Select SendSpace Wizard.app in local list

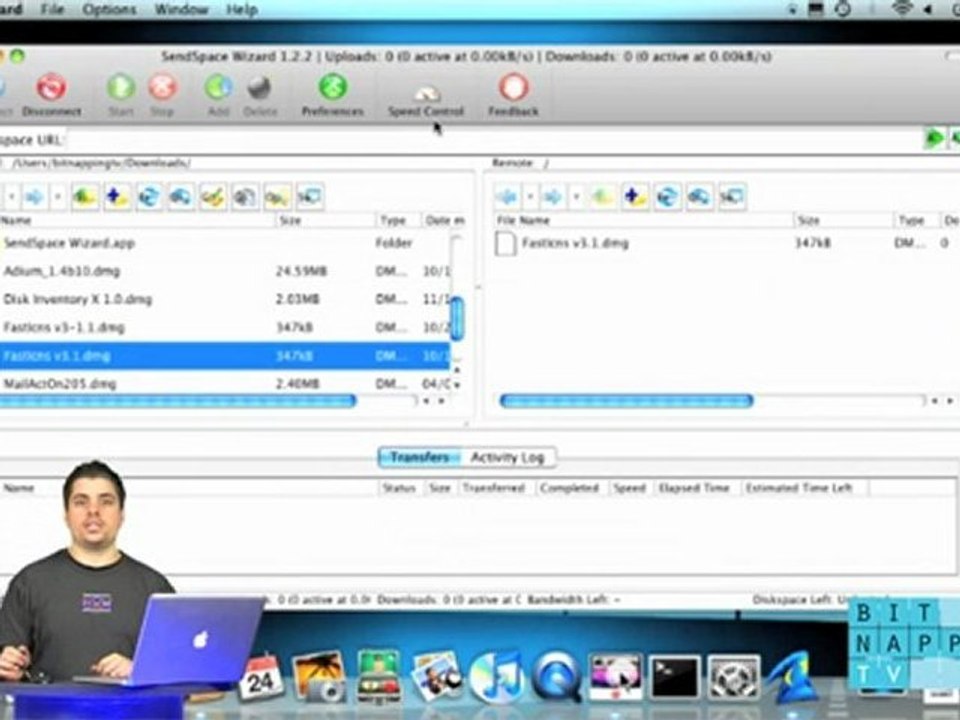pyautogui.click(x=225, y=243)
